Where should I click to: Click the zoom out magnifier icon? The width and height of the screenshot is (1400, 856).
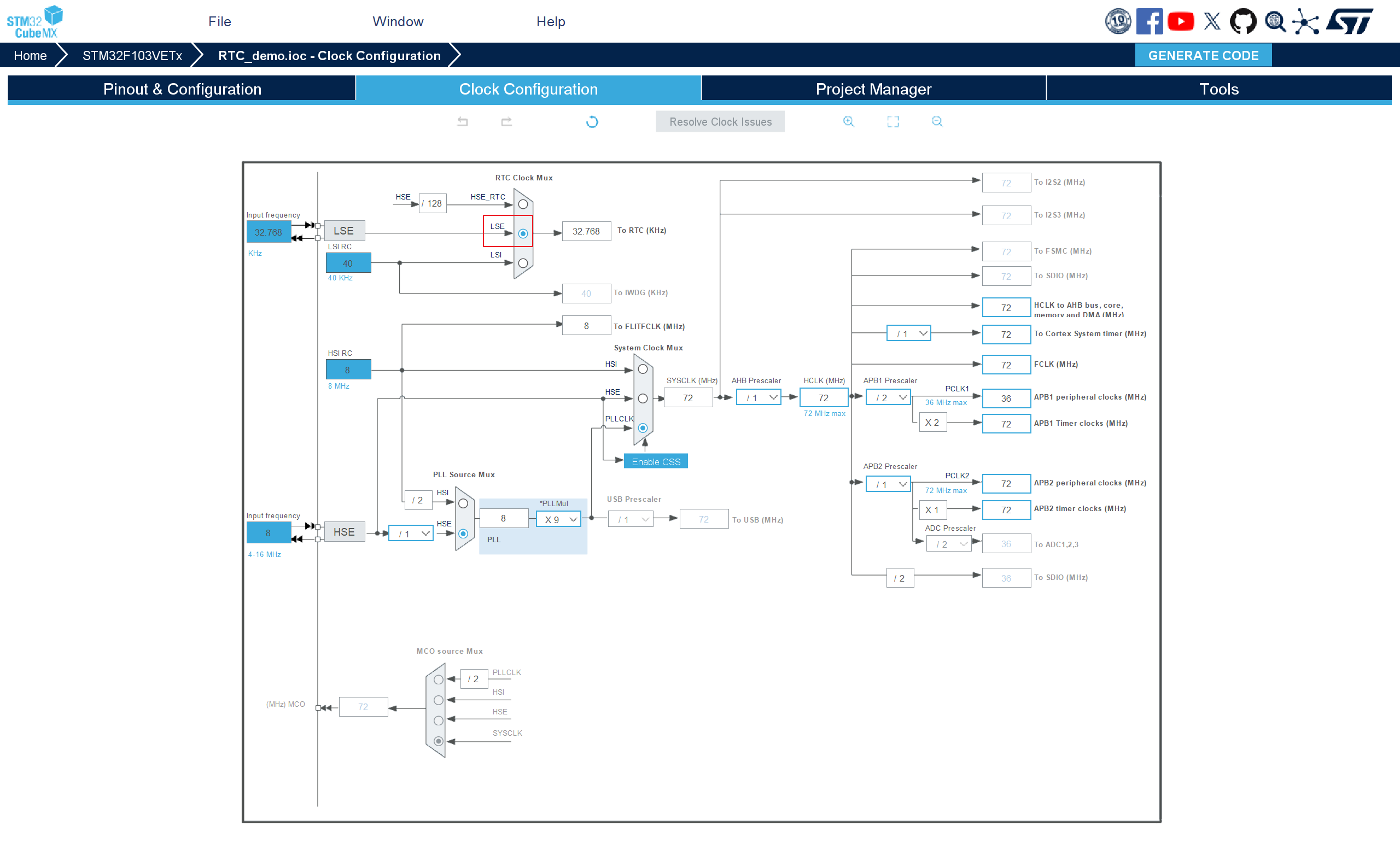pyautogui.click(x=937, y=121)
